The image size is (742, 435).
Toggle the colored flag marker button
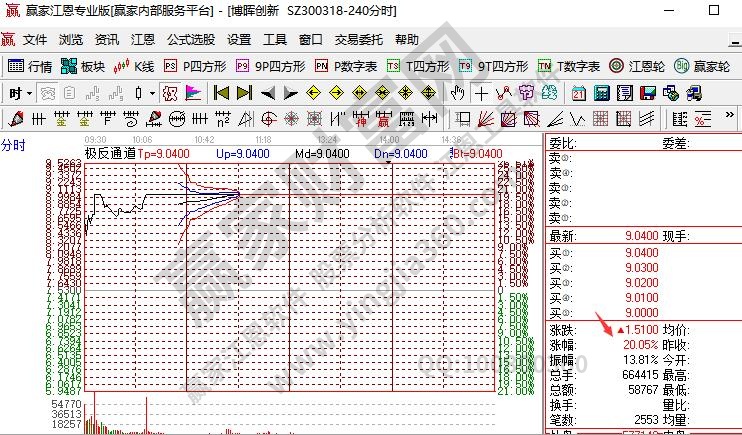tap(194, 93)
